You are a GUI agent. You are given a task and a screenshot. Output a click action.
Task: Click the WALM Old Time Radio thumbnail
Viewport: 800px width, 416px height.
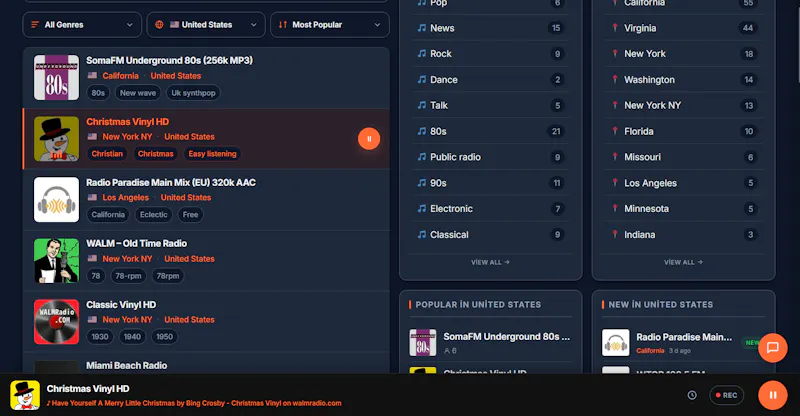[x=57, y=260]
